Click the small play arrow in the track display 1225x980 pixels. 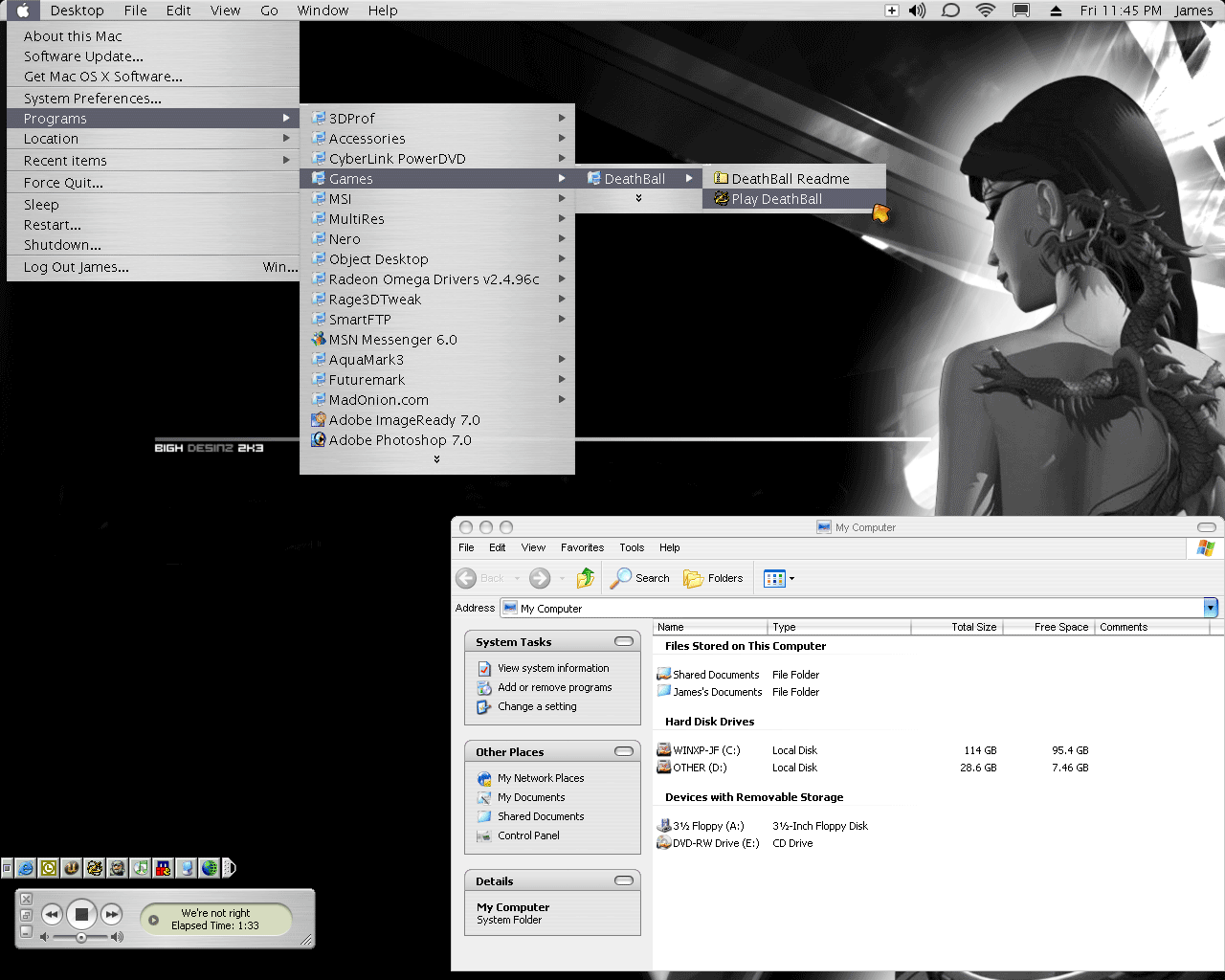click(x=153, y=920)
